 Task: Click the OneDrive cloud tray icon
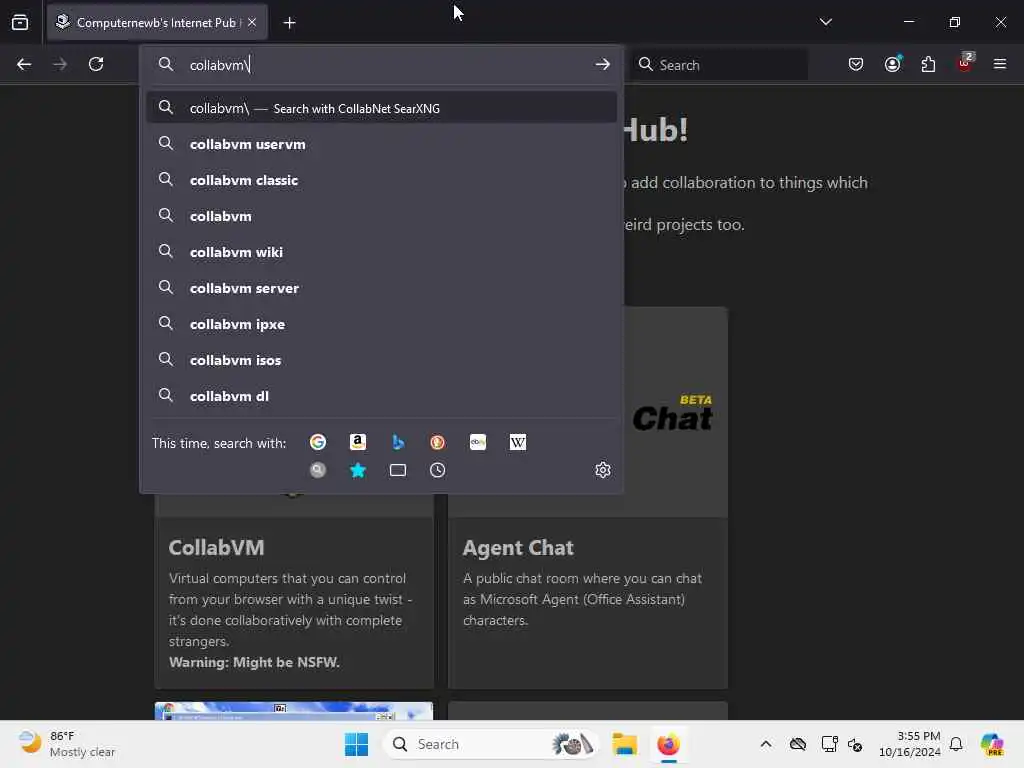(797, 744)
